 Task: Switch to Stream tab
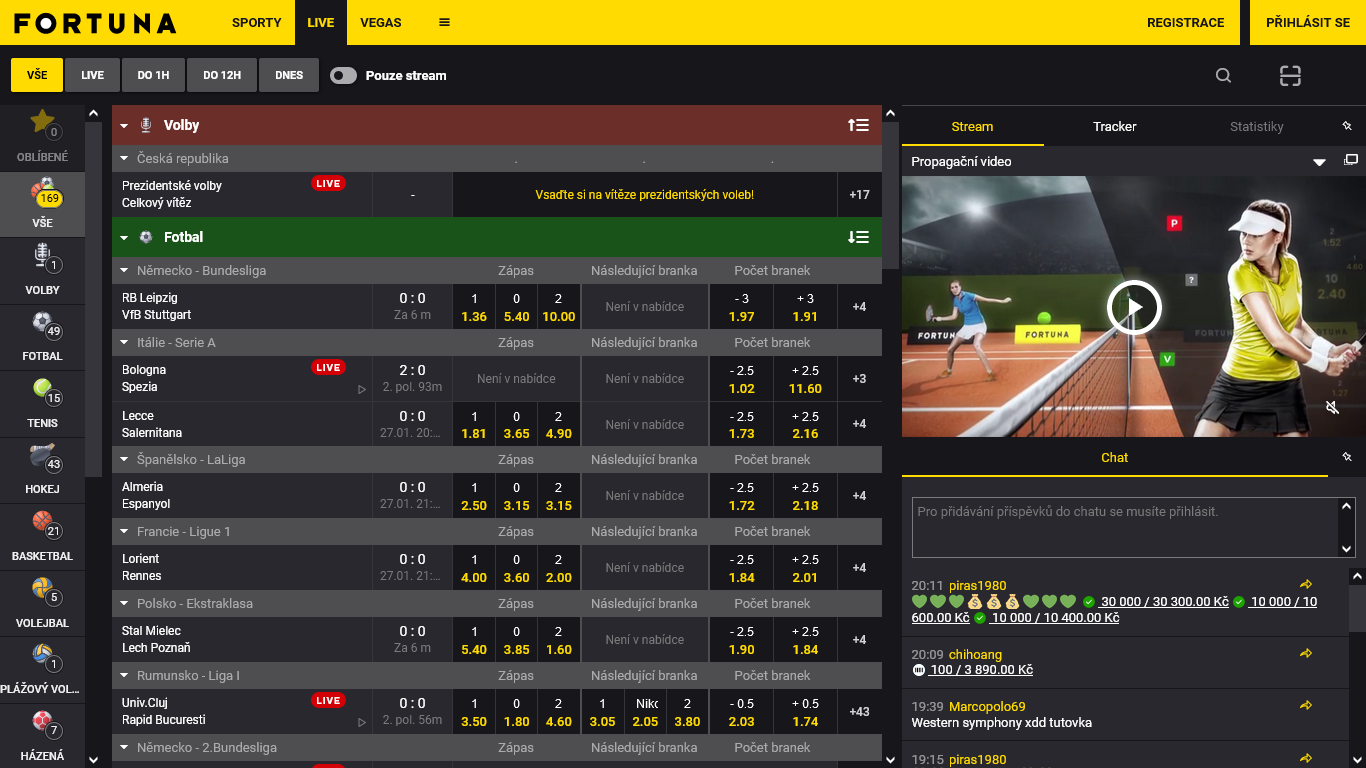(x=972, y=126)
